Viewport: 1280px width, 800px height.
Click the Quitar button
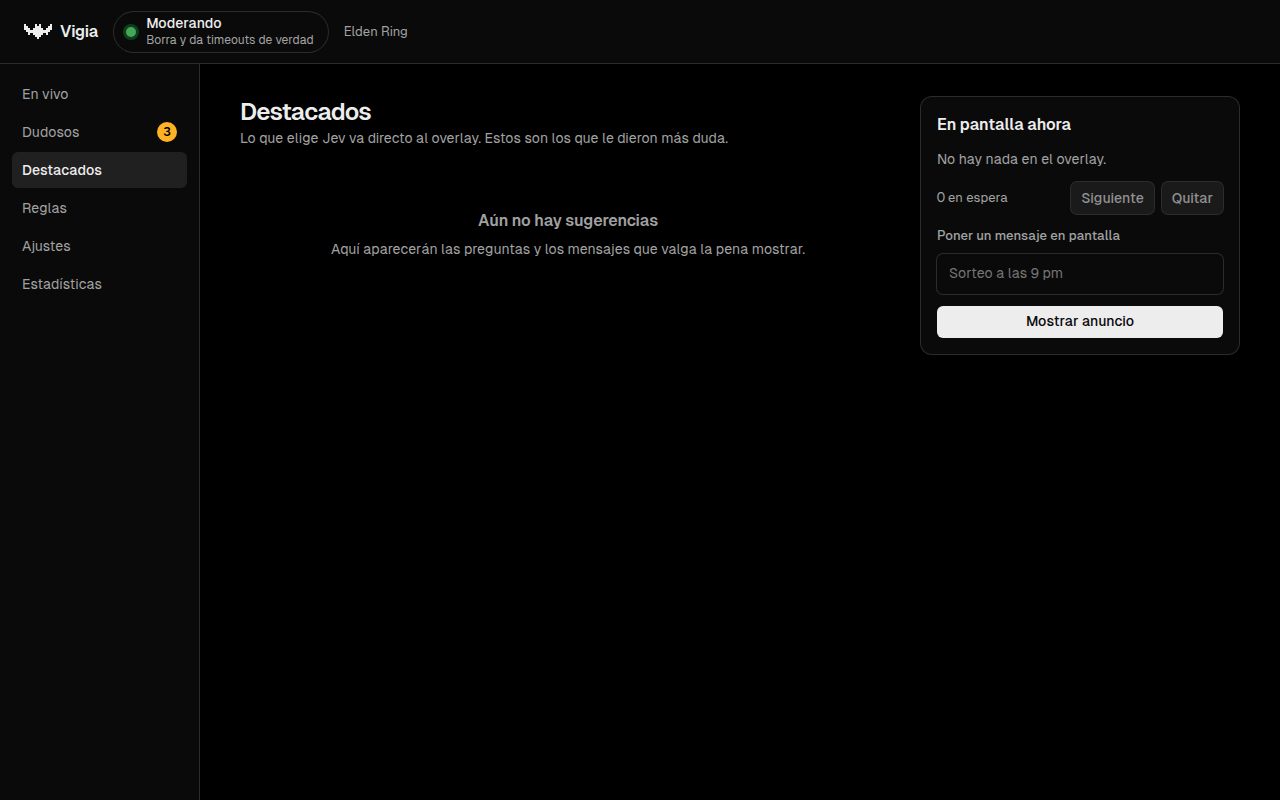point(1192,198)
